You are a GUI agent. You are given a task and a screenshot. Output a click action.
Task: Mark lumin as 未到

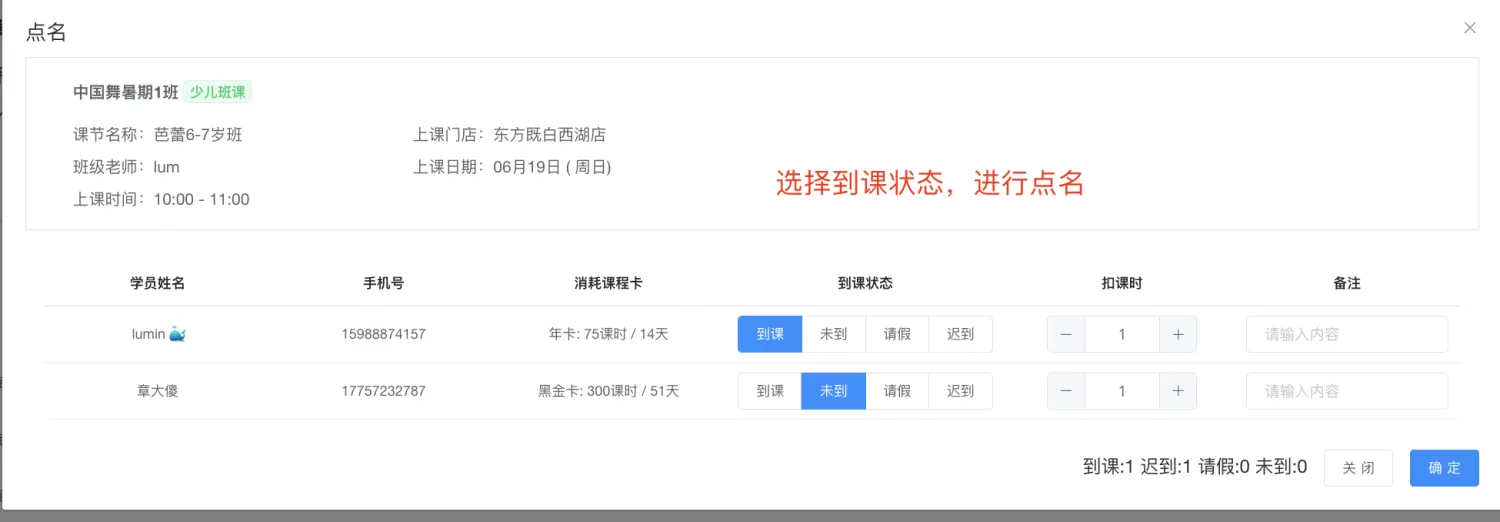tap(833, 335)
